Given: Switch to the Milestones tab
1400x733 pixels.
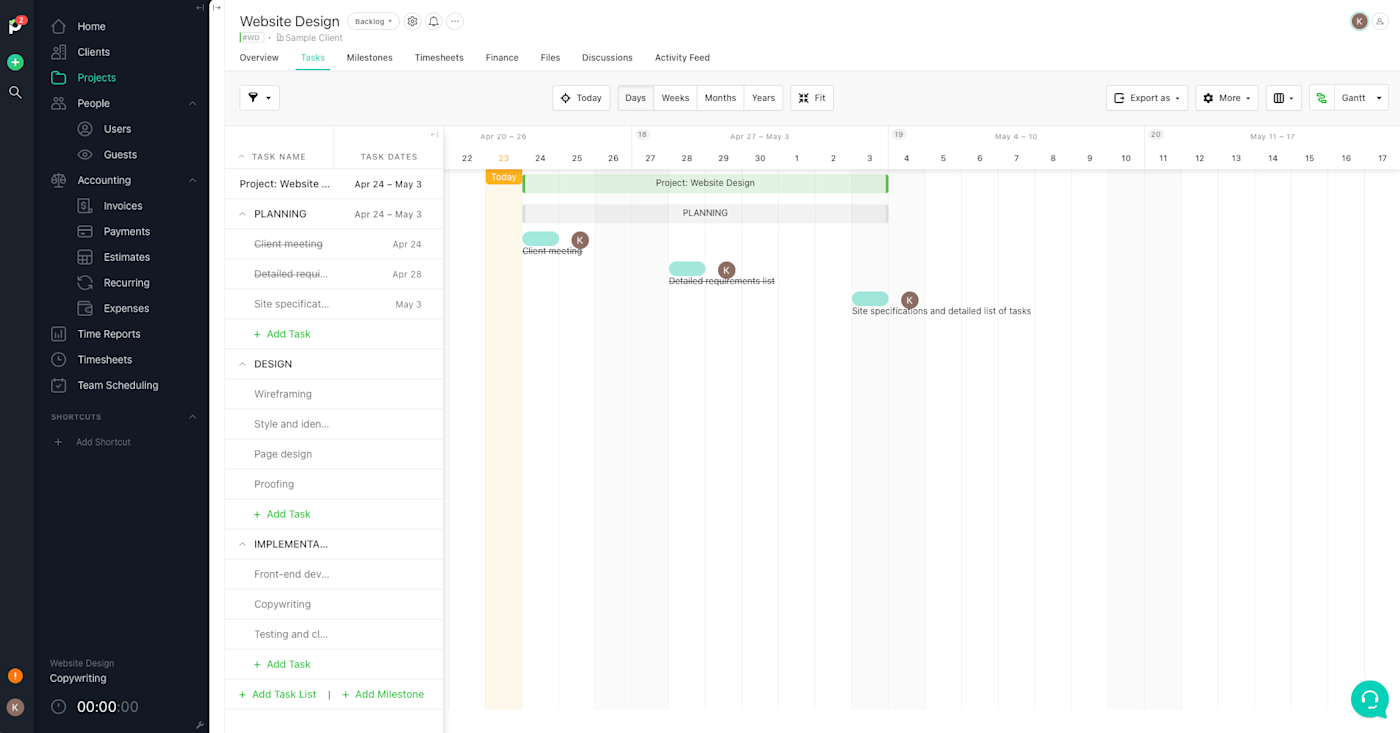Looking at the screenshot, I should pyautogui.click(x=370, y=58).
